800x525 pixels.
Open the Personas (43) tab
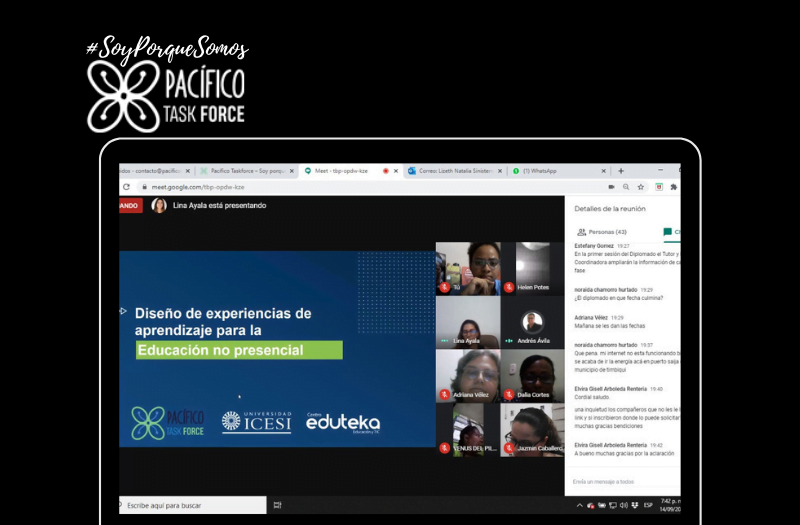coord(607,232)
